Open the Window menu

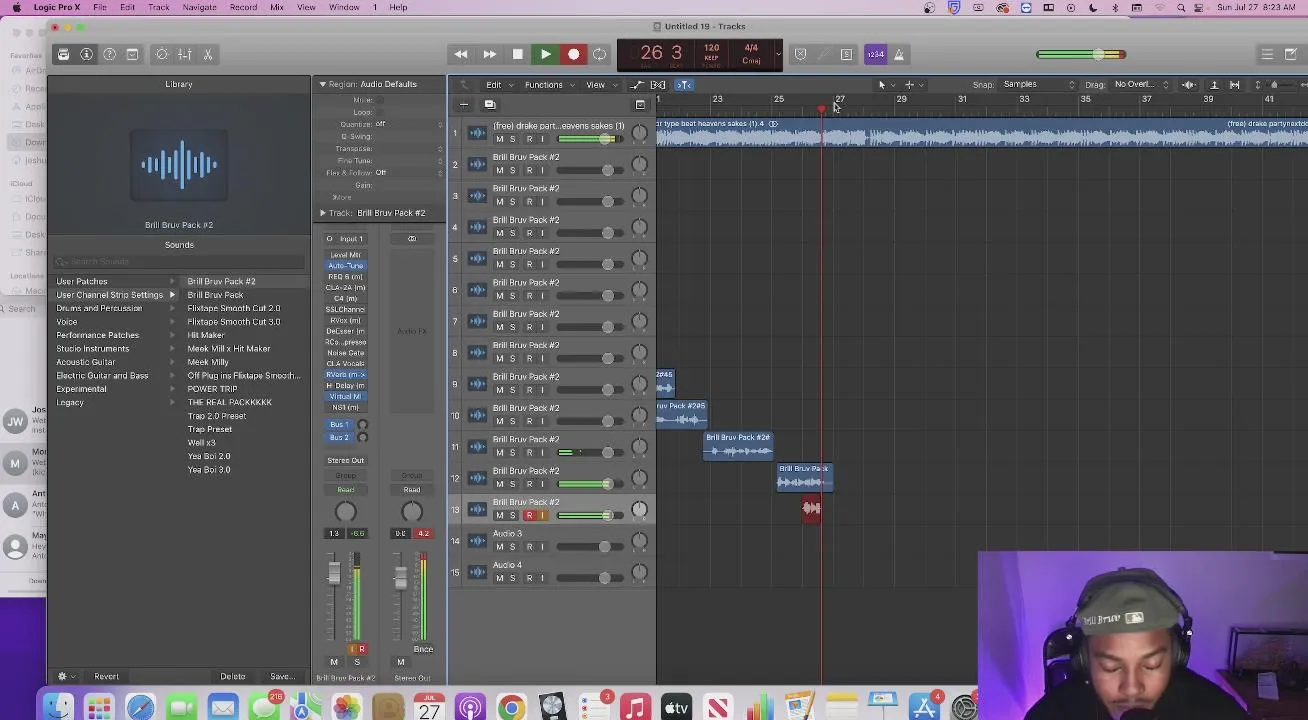coord(344,7)
